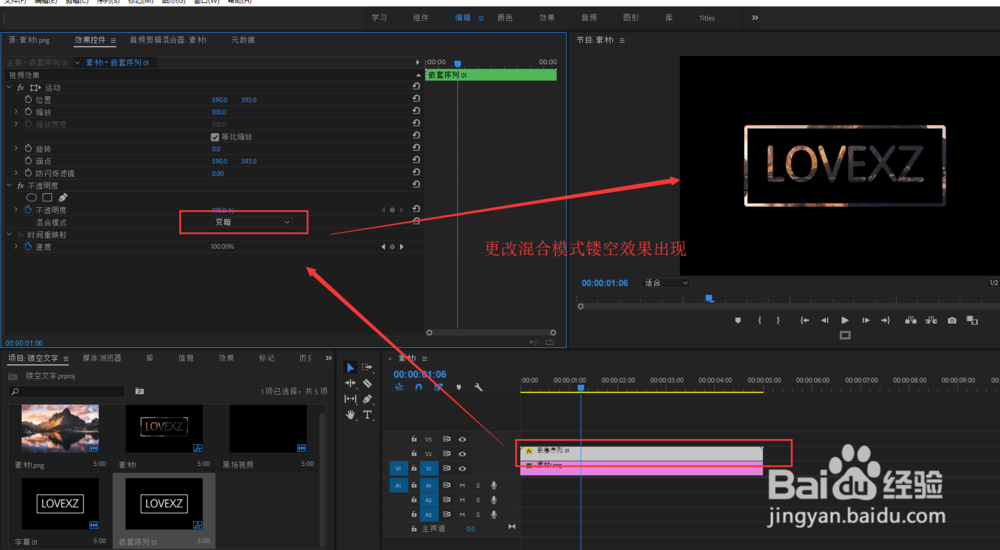Toggle animation stopwatch for 位置
This screenshot has width=1000, height=550.
point(28,100)
